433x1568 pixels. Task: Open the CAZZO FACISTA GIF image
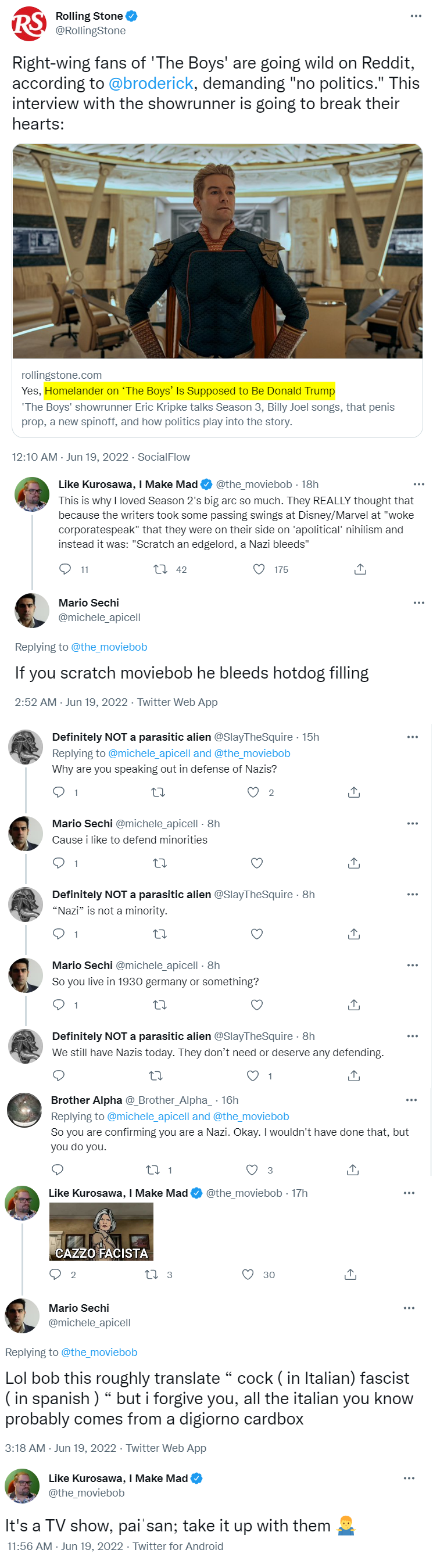click(101, 1232)
